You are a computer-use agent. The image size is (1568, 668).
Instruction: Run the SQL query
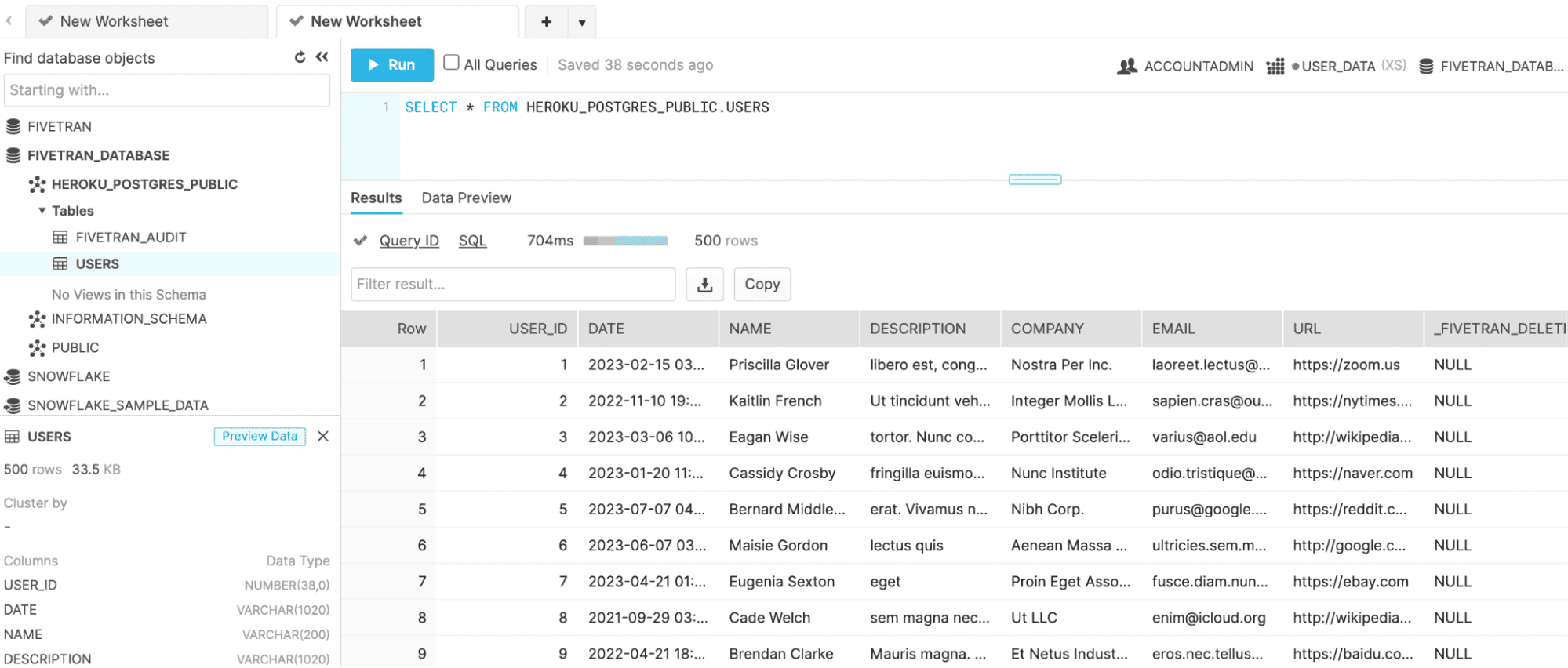coord(391,65)
